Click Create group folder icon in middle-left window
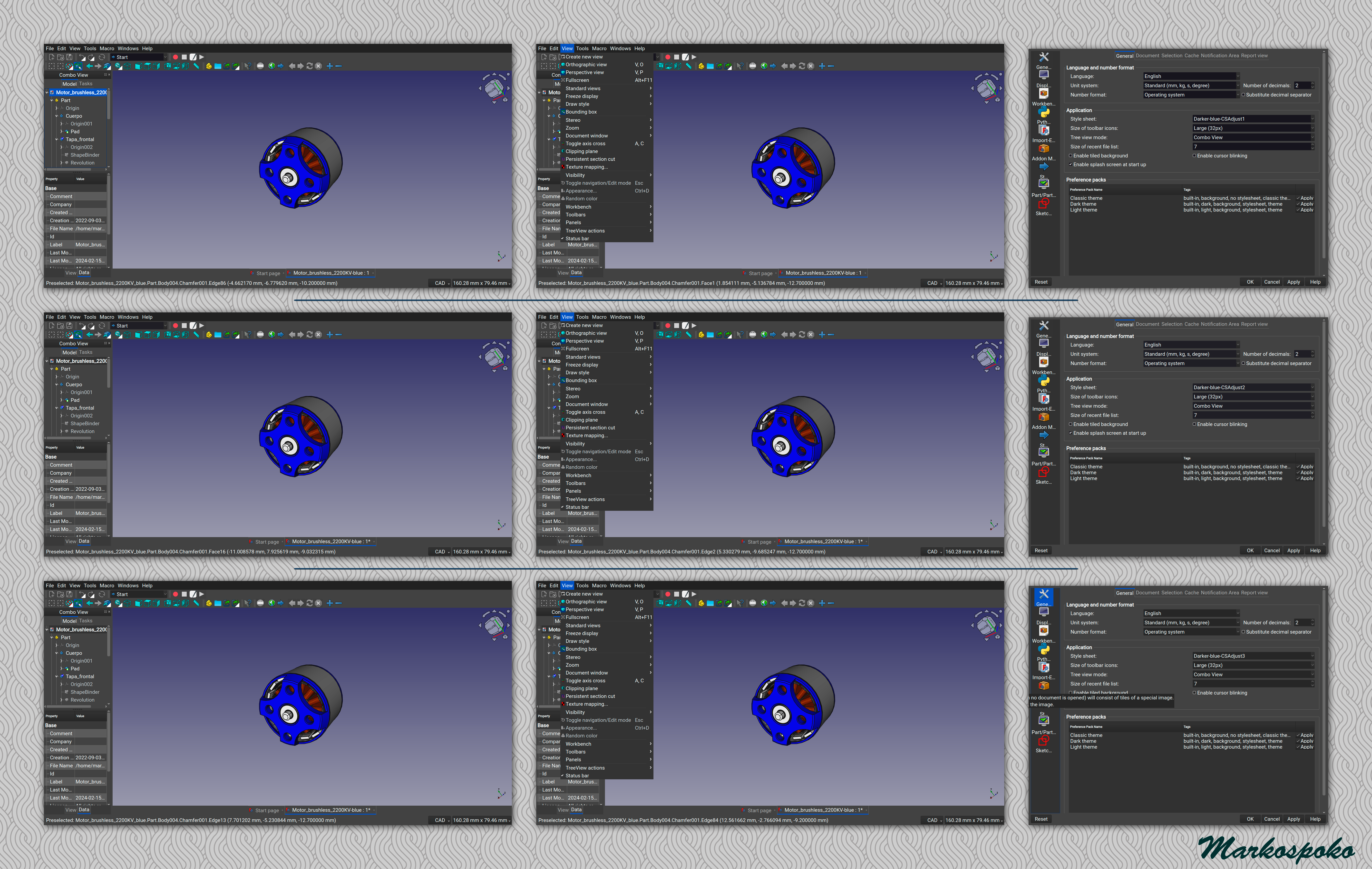 pos(218,335)
